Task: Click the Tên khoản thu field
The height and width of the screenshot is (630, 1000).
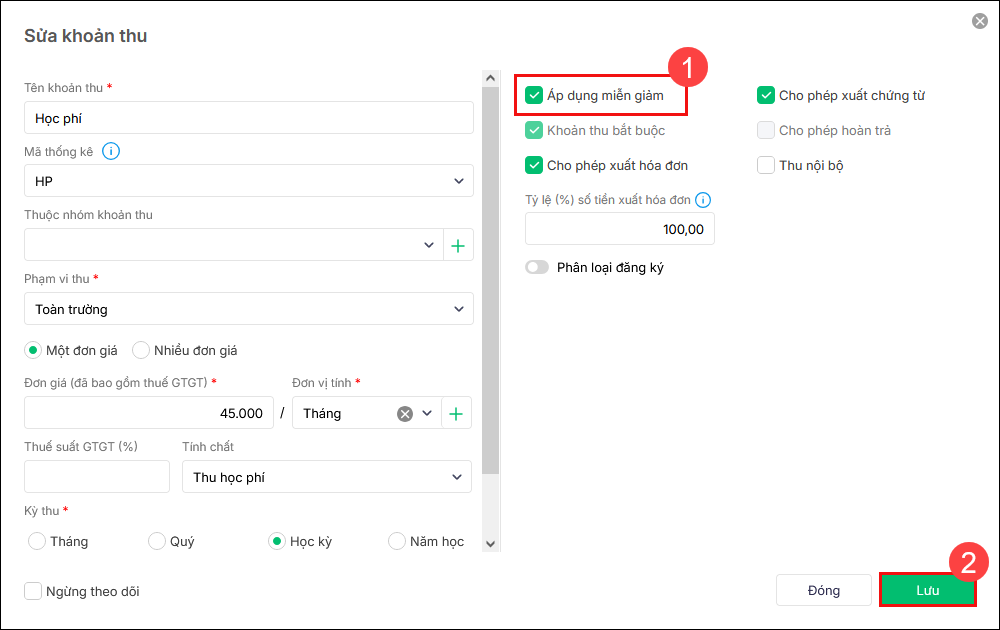Action: pyautogui.click(x=248, y=118)
